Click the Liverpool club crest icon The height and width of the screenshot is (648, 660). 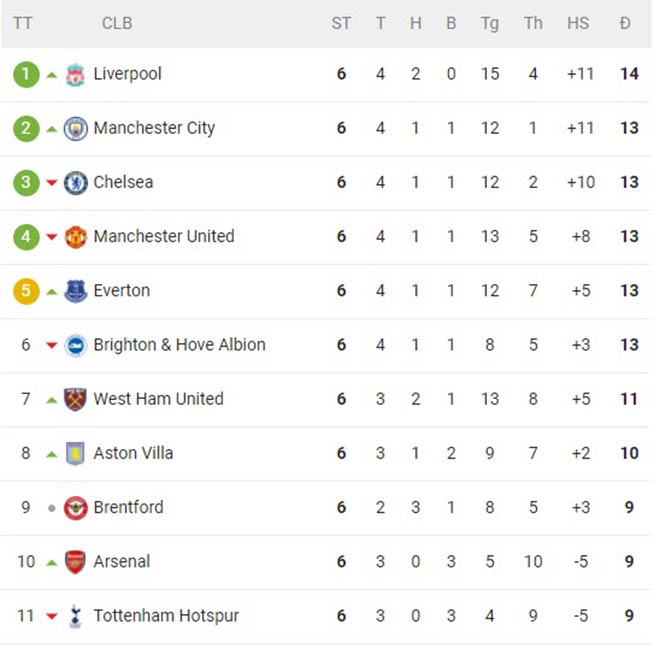[75, 75]
